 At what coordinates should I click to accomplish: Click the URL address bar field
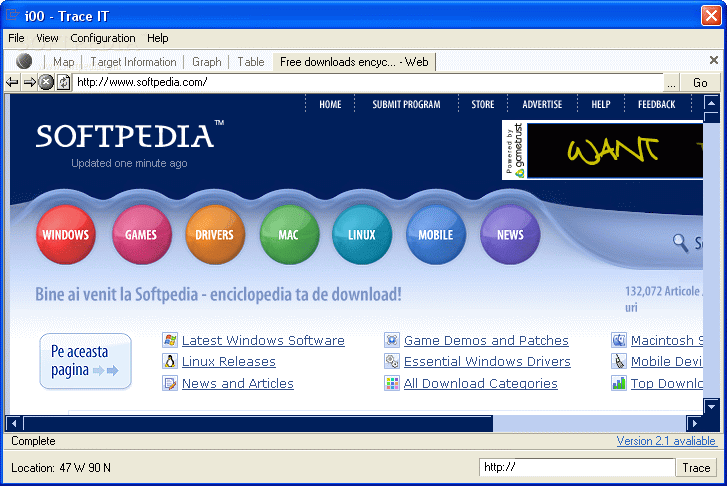coord(369,83)
